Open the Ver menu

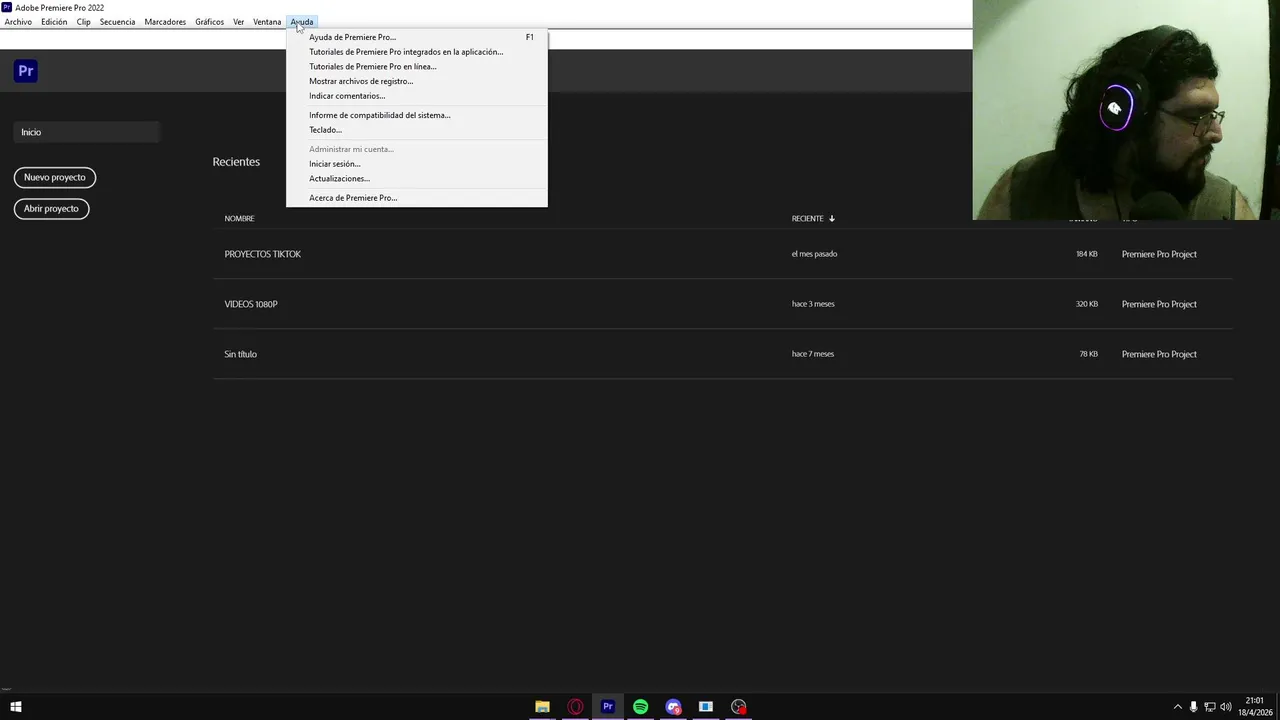(239, 22)
